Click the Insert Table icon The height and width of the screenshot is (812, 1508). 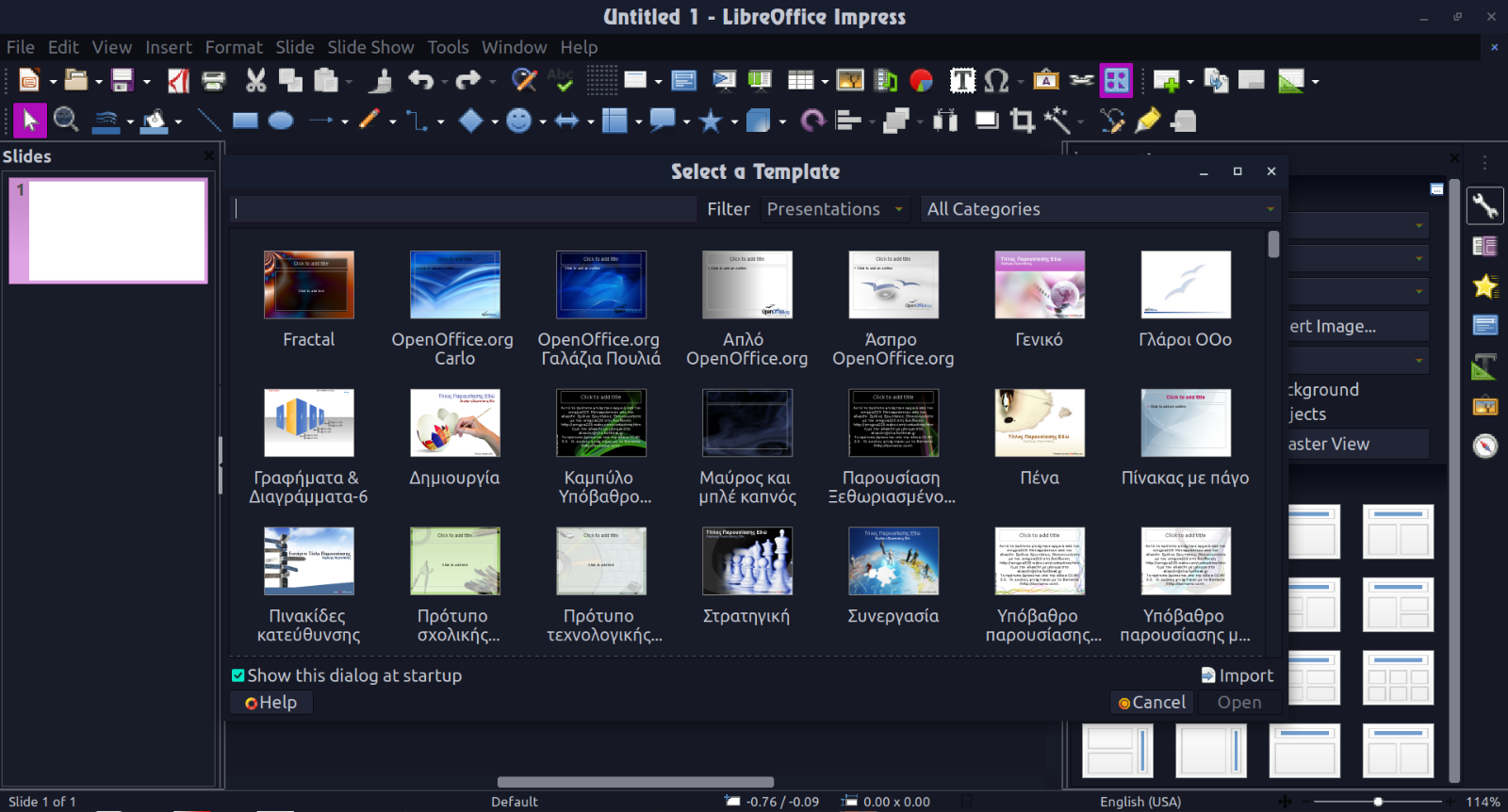tap(800, 81)
